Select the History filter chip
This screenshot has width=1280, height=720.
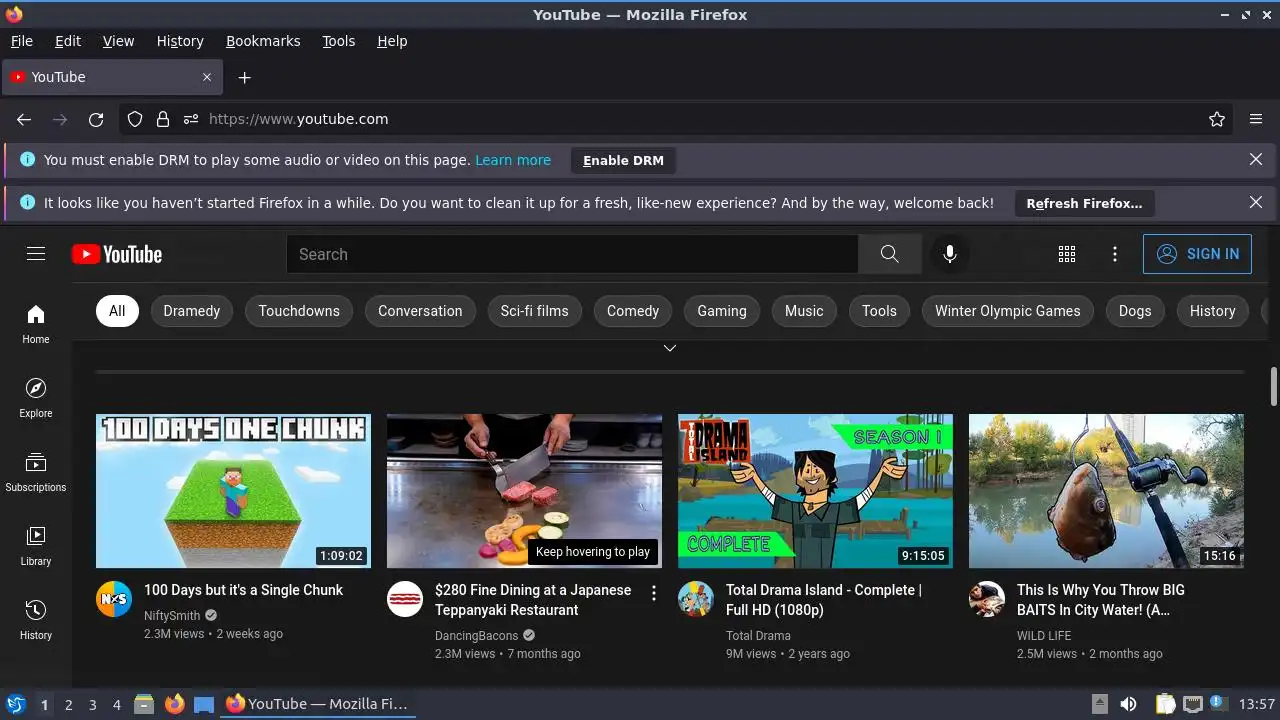[1212, 311]
